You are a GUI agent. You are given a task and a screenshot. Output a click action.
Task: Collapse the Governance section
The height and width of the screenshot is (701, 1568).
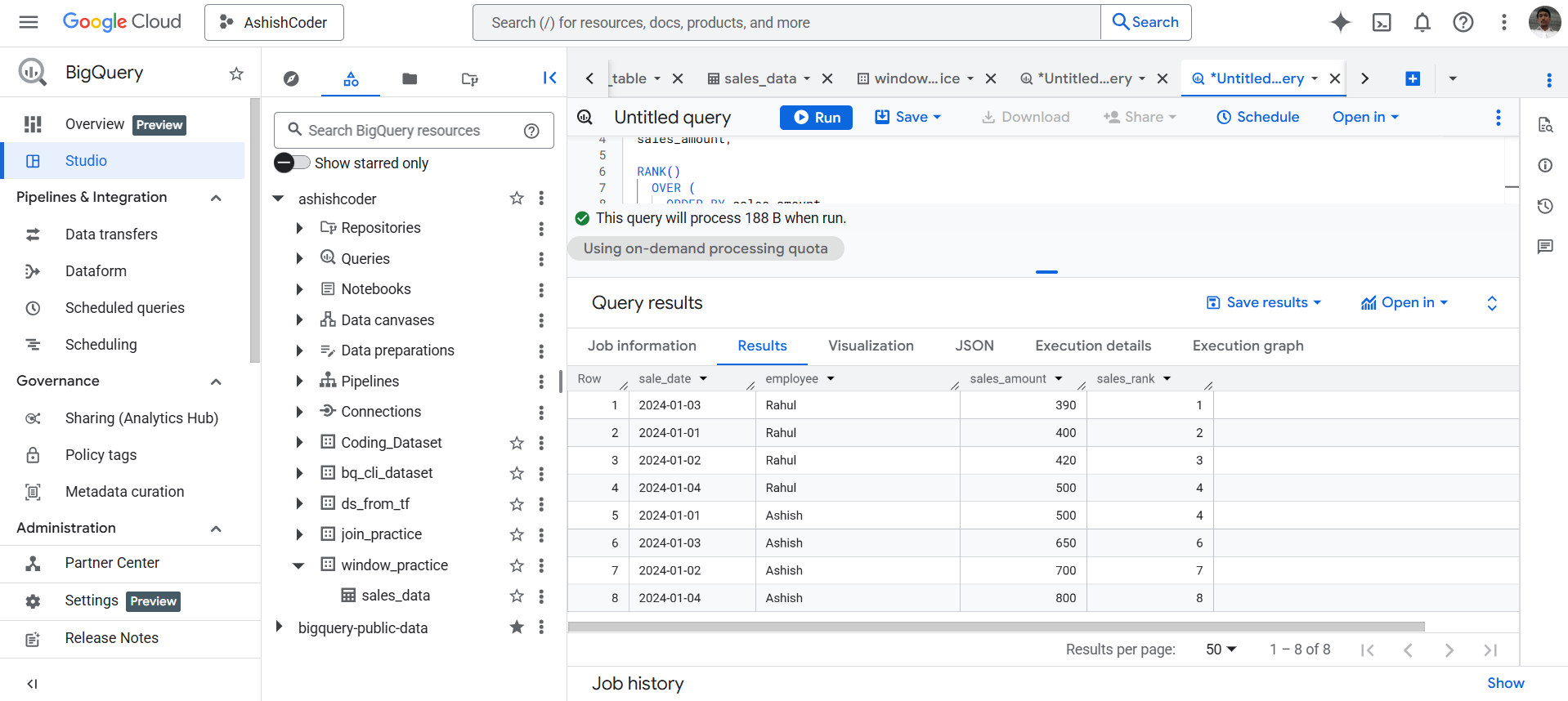(217, 382)
